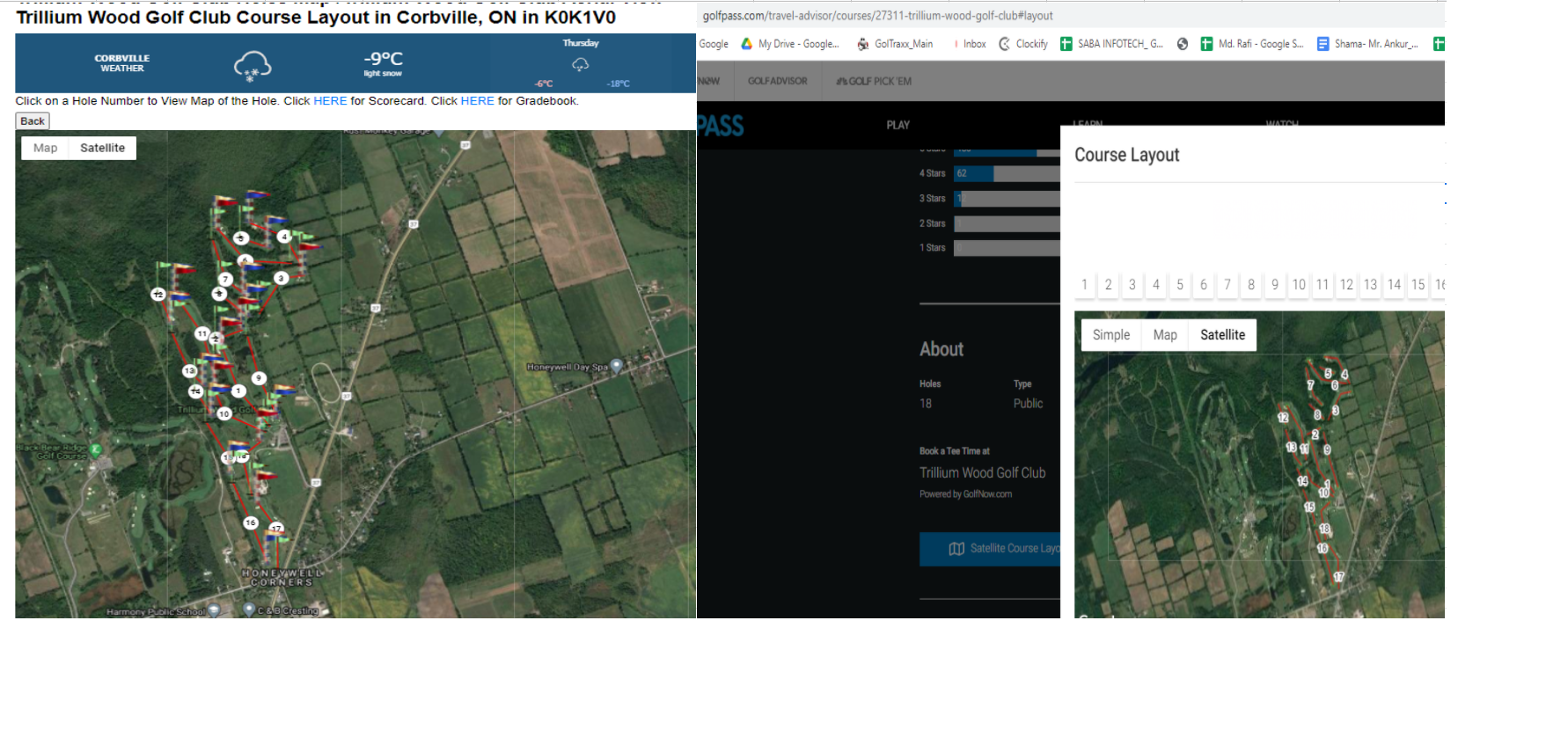Click hole 7 label on Course Layout map
Viewport: 1568px width, 752px height.
coord(1310,385)
